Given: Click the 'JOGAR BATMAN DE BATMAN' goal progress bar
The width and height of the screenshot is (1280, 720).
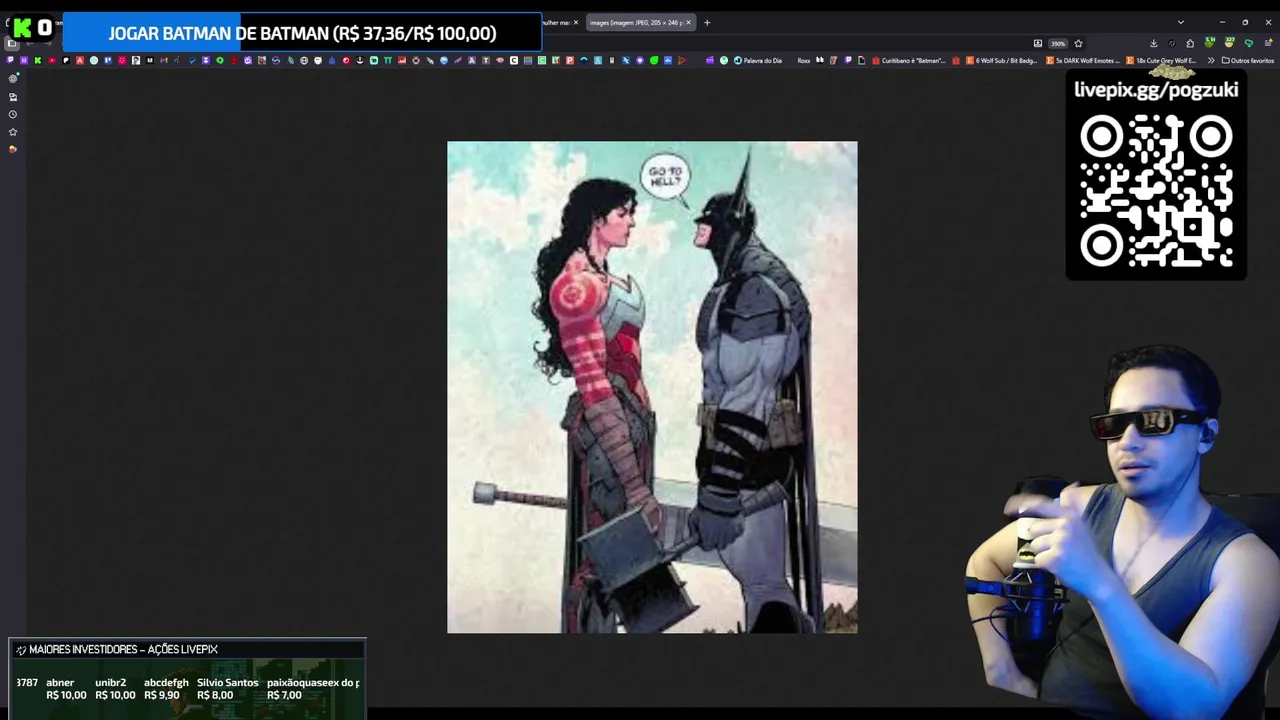Looking at the screenshot, I should click(302, 33).
